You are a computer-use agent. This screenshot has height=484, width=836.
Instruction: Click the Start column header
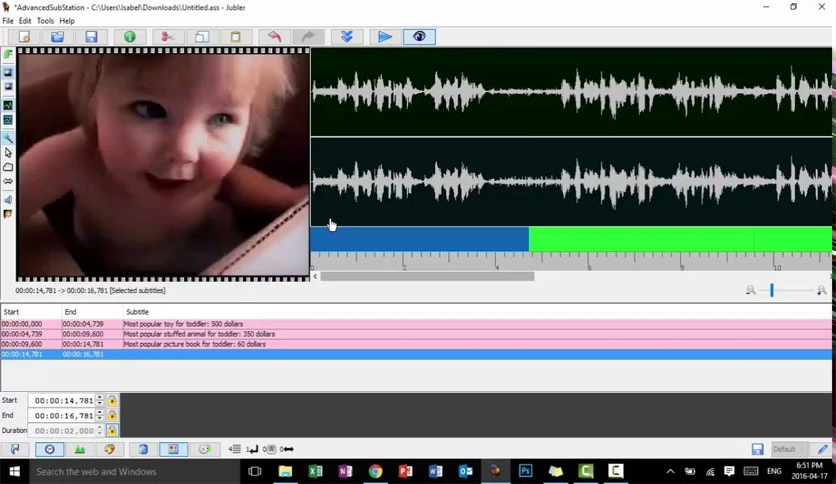coord(11,312)
